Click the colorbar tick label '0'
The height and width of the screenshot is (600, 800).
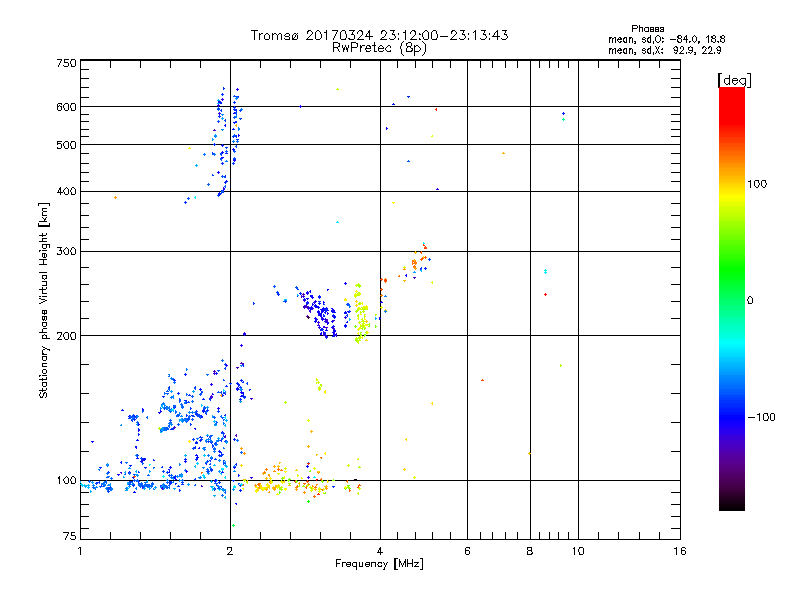tap(750, 301)
